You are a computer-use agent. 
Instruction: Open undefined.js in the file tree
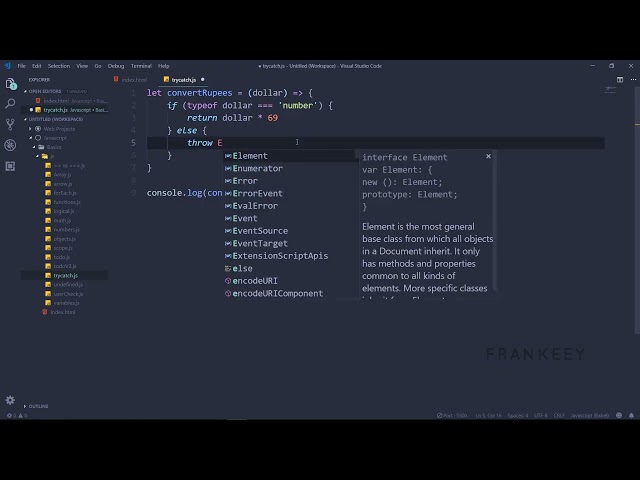coord(68,284)
